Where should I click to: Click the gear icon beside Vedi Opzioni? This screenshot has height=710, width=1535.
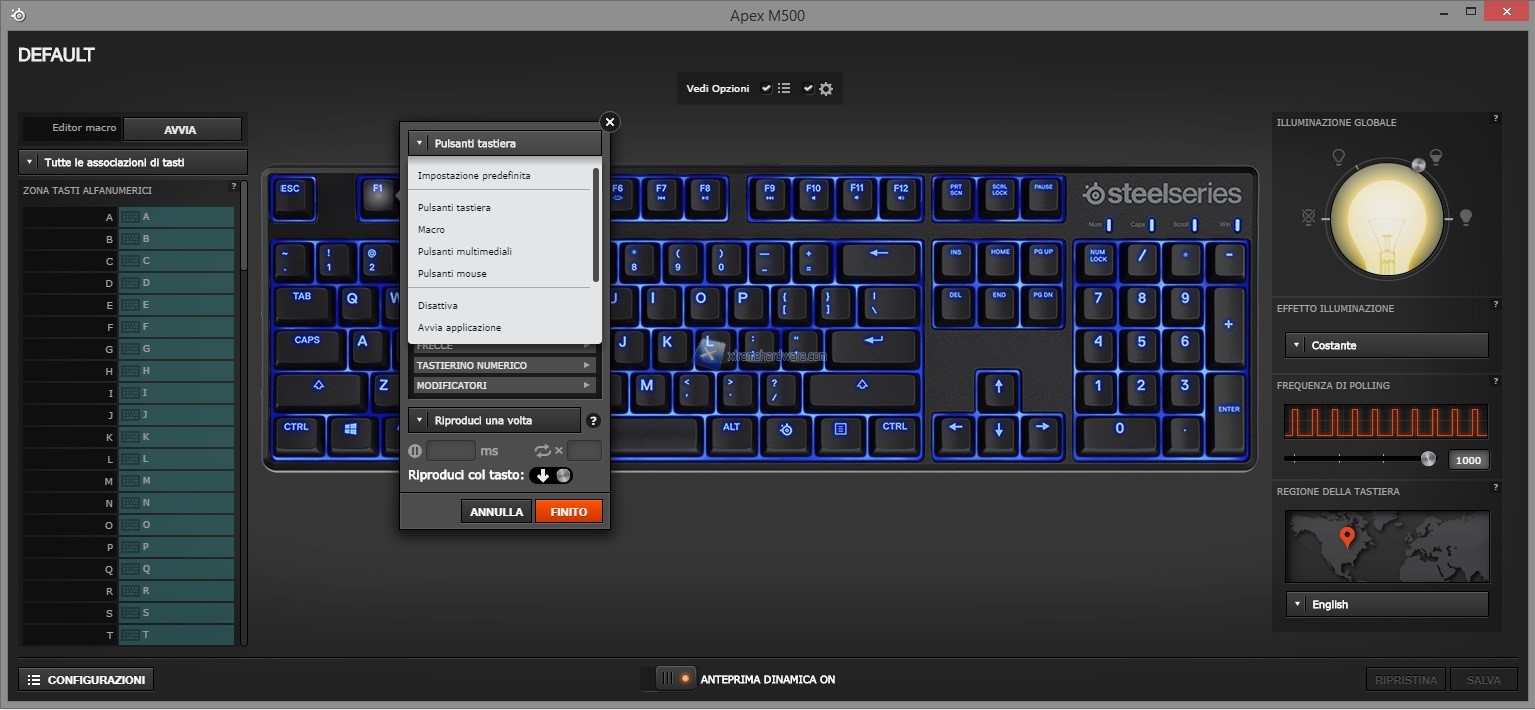click(826, 89)
